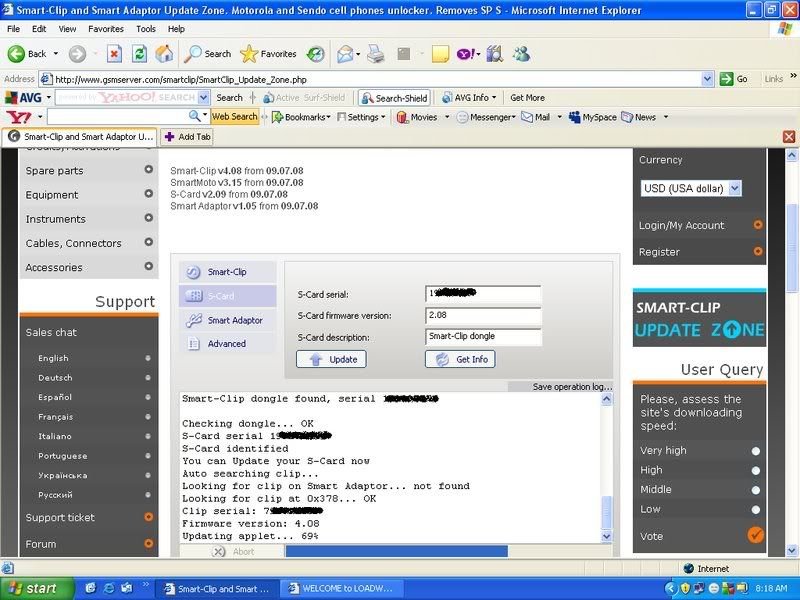Screen dimensions: 800x600
Task: Click the Add Tab button
Action: point(187,137)
